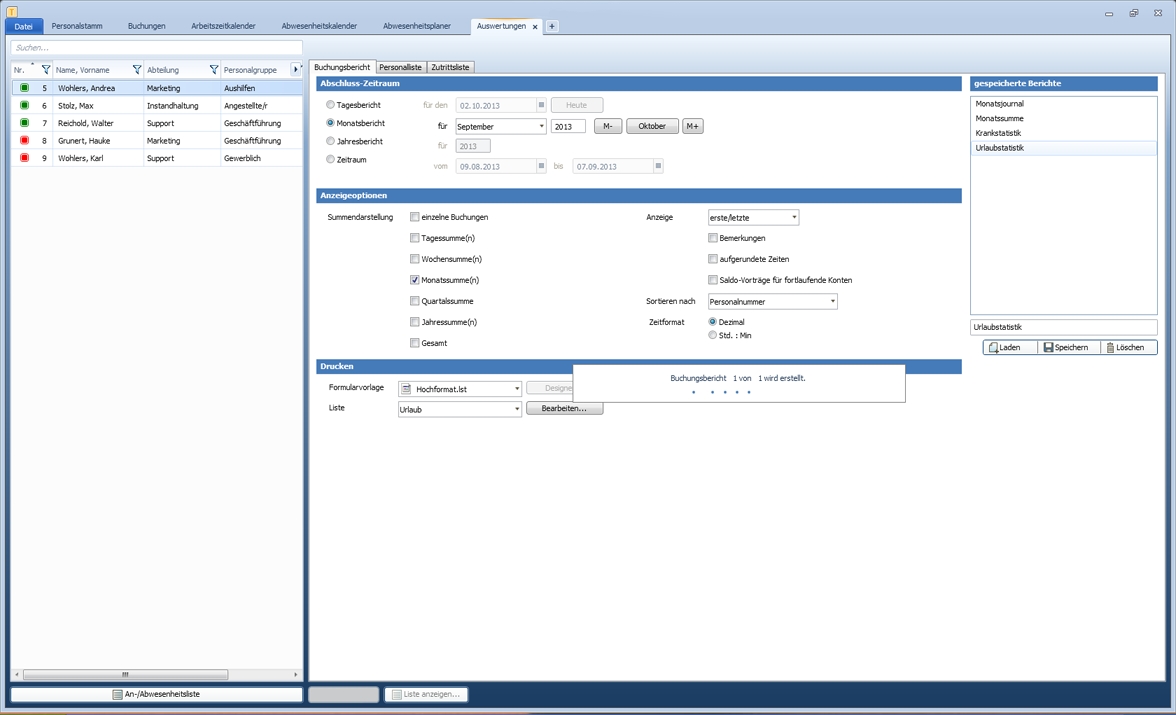This screenshot has height=715, width=1176.
Task: Open calendar picker for Tagesbericht date
Action: click(x=542, y=105)
